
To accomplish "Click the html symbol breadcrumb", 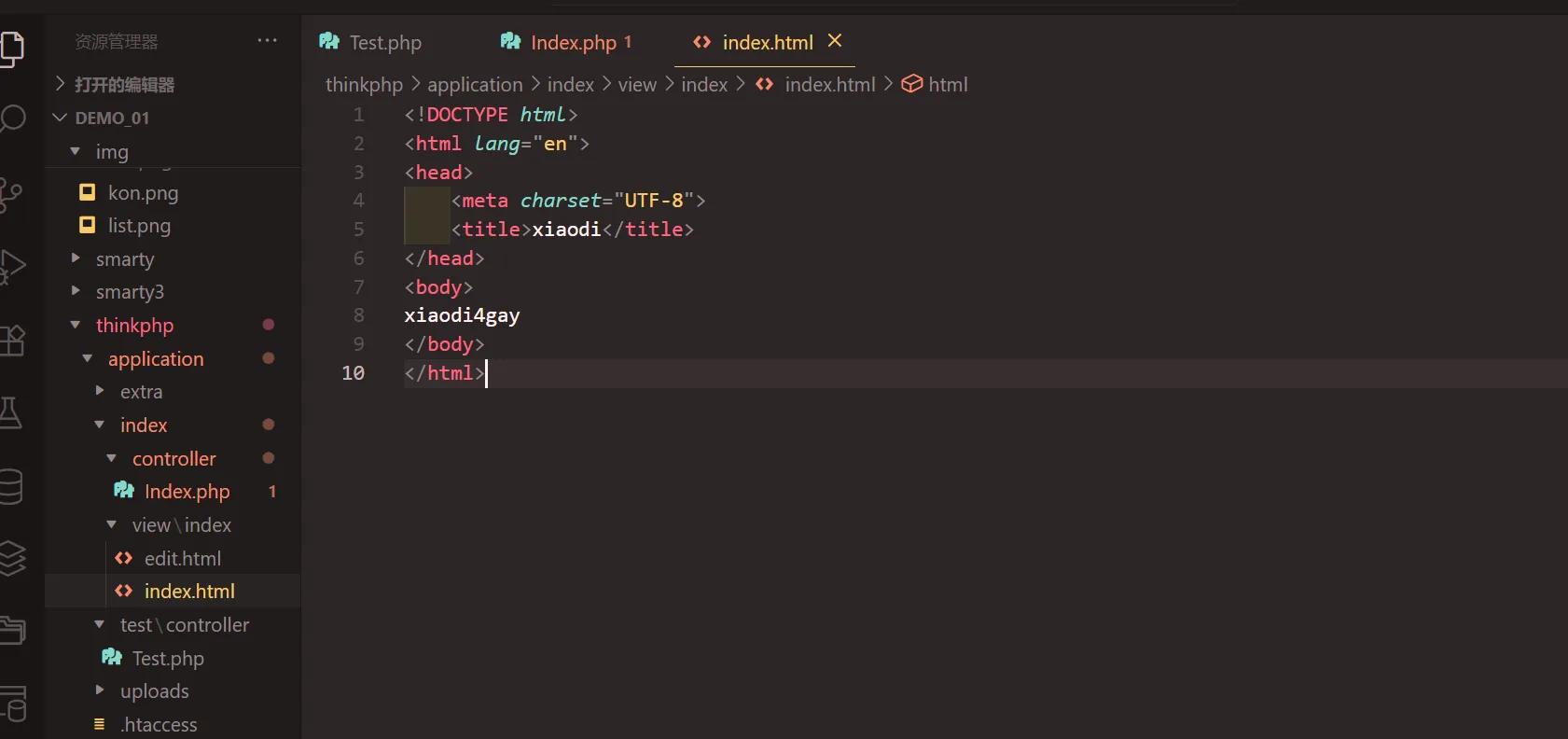I will [x=947, y=85].
